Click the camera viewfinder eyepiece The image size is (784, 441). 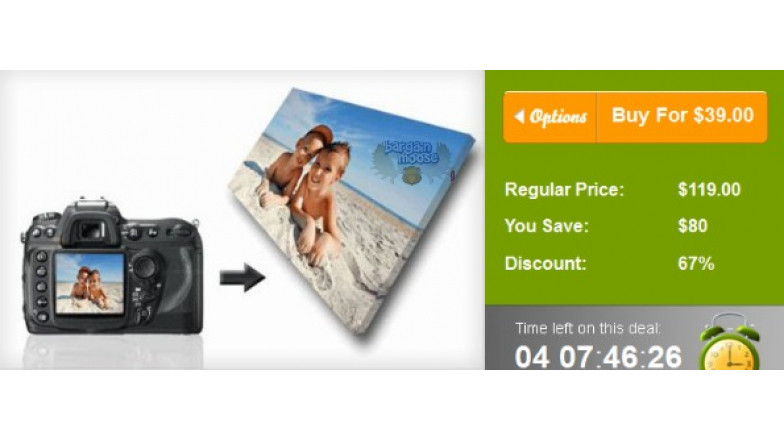(x=93, y=230)
